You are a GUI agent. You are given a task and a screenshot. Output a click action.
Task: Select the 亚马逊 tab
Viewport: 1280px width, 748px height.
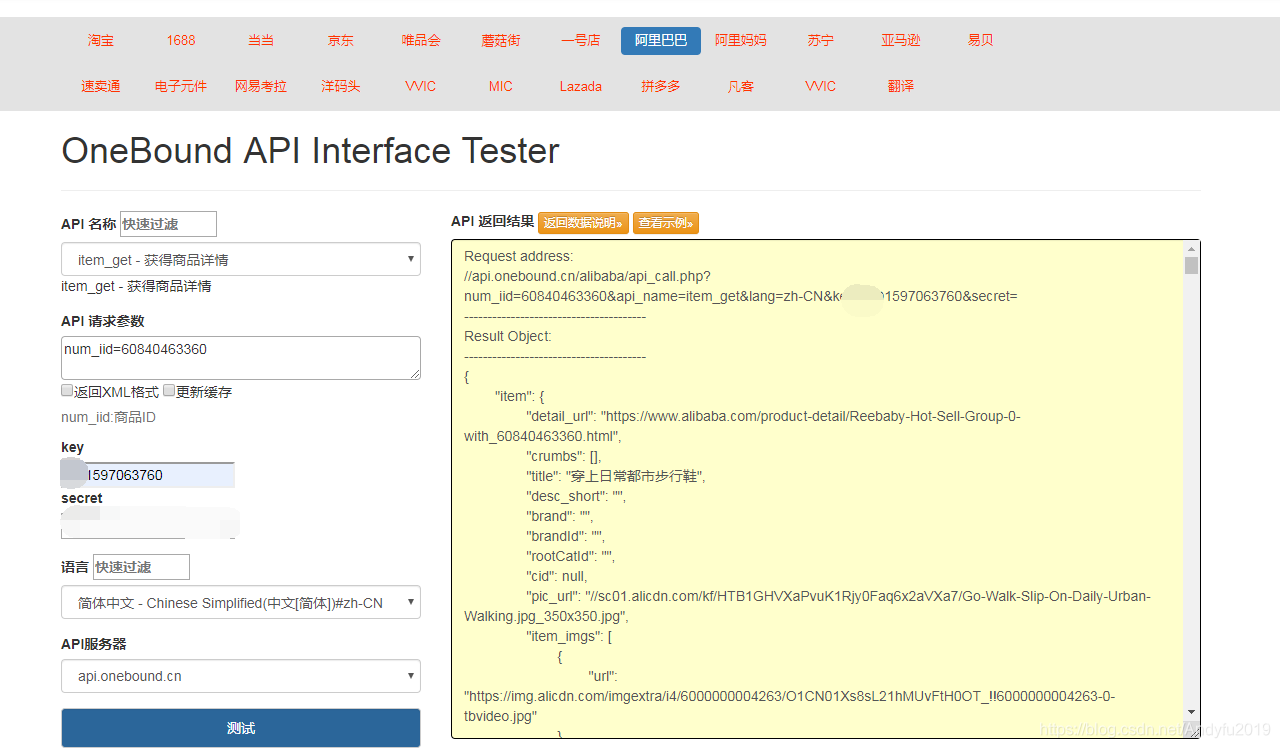tap(901, 41)
